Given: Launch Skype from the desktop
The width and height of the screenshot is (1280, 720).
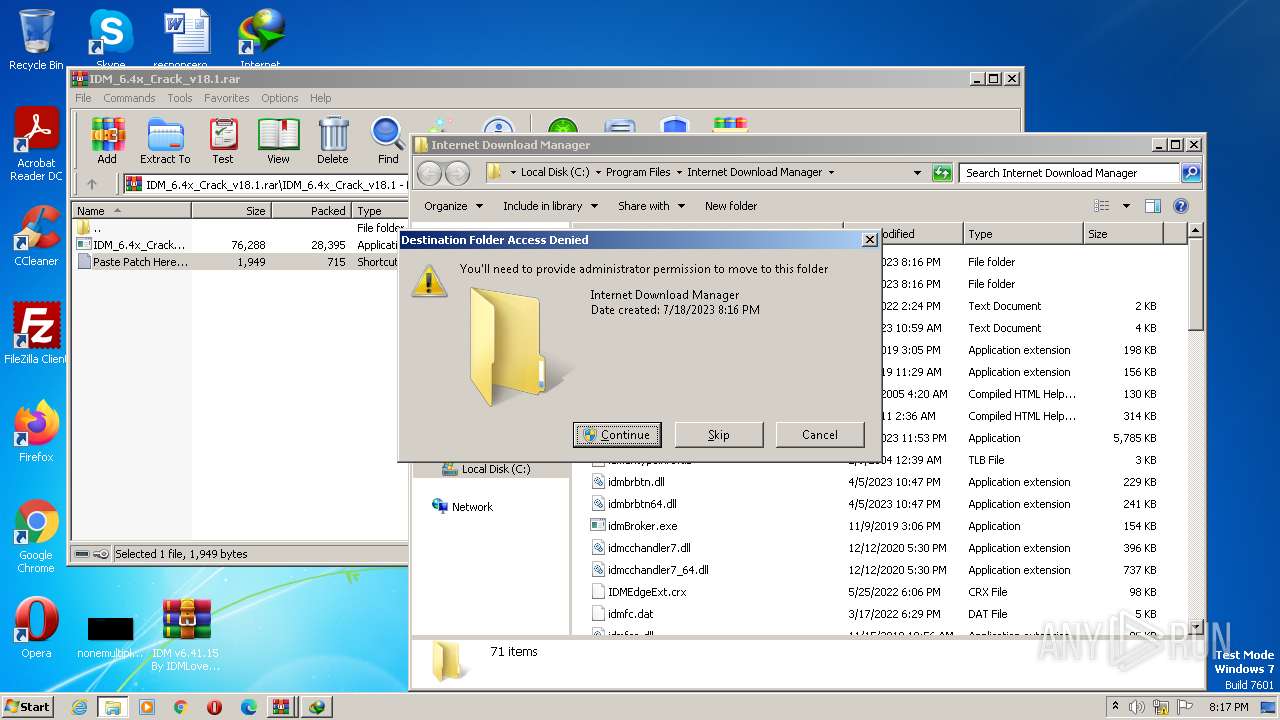Looking at the screenshot, I should tap(110, 39).
